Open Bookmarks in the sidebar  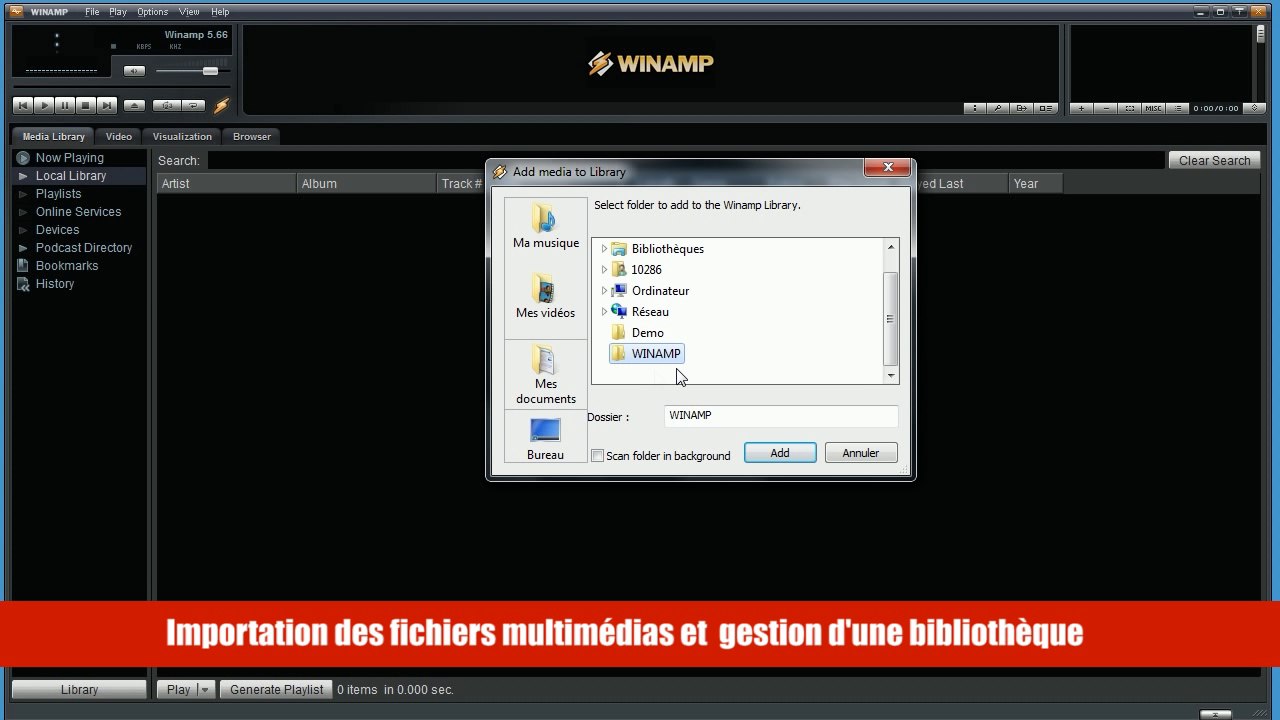pyautogui.click(x=67, y=266)
